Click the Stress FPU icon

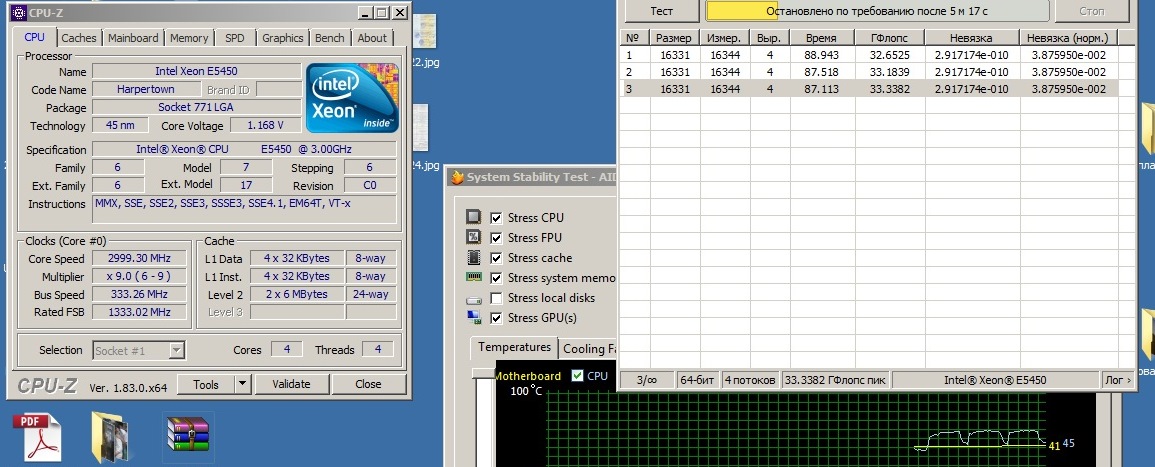coord(474,237)
